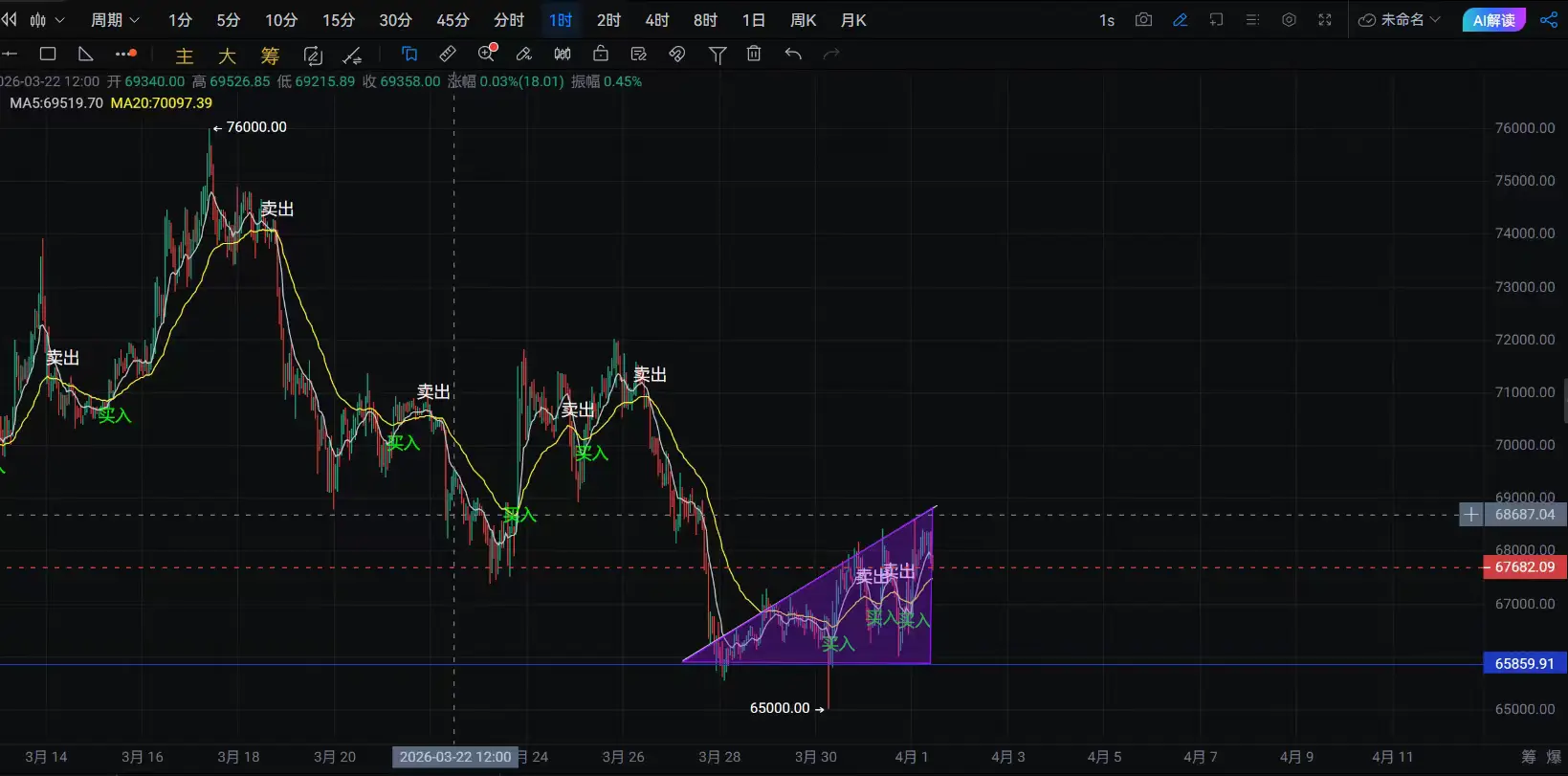Image resolution: width=1568 pixels, height=776 pixels.
Task: Click the 2026-03-22 12:00 time axis label
Action: click(455, 757)
